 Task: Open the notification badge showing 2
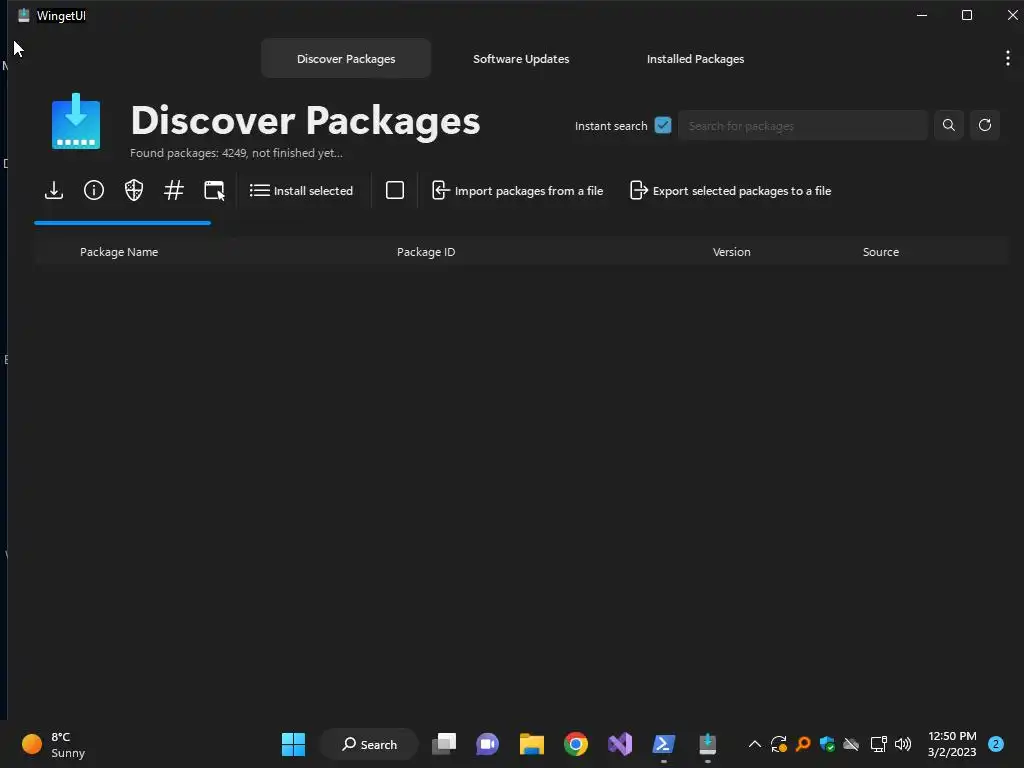996,744
